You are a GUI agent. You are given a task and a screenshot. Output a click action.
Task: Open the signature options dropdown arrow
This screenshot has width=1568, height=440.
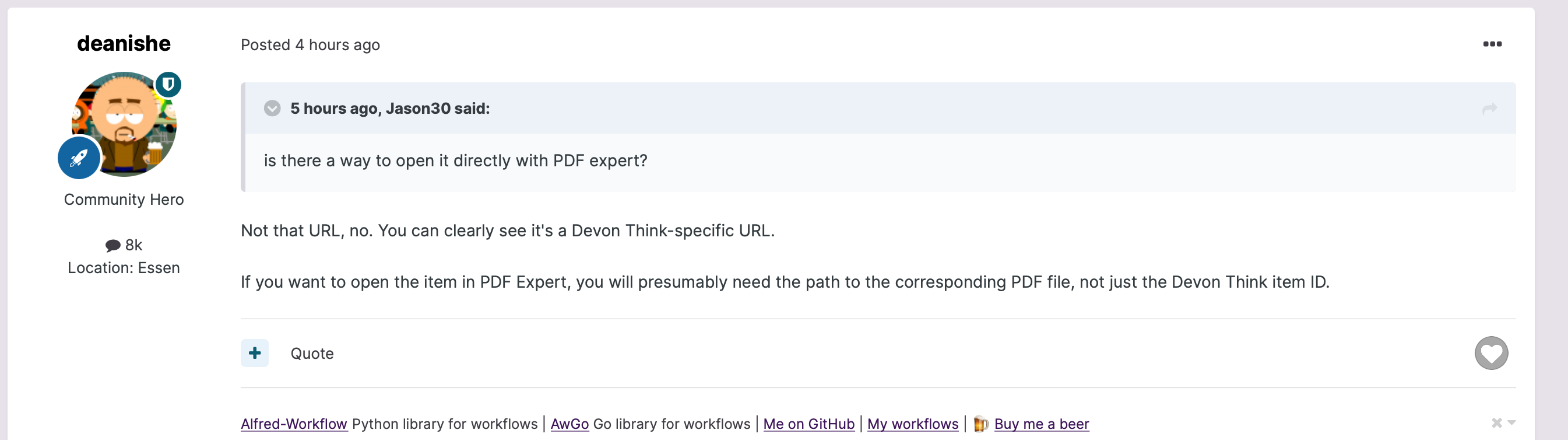(x=1511, y=422)
